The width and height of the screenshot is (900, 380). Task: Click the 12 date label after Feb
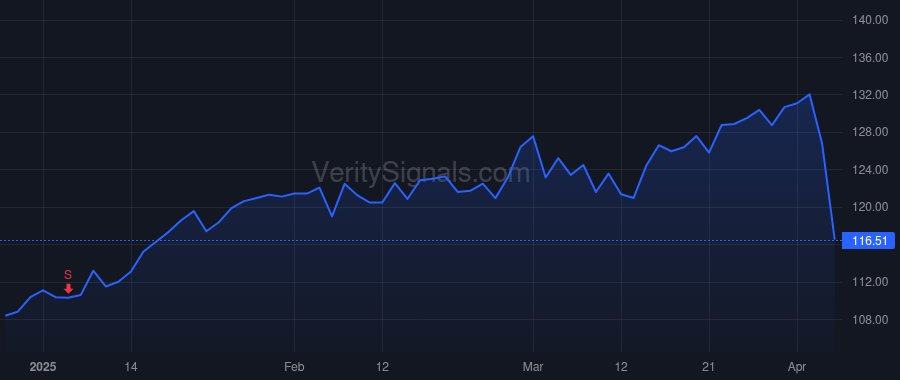point(382,367)
